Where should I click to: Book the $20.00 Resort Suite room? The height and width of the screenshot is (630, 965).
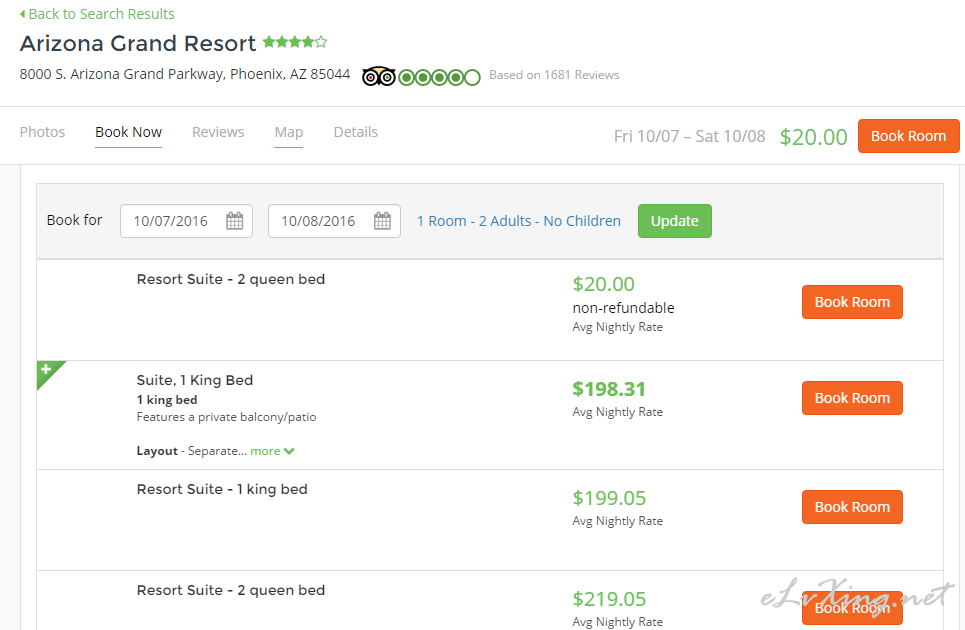(x=852, y=302)
